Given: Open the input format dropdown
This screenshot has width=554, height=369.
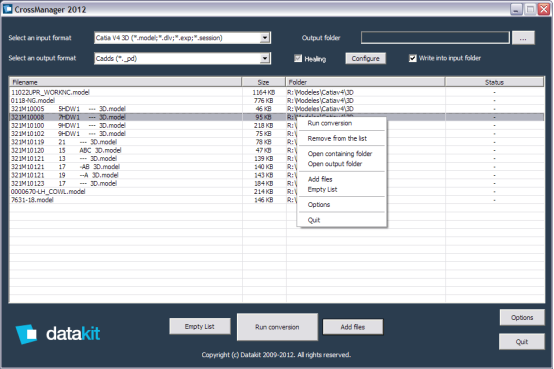Looking at the screenshot, I should click(265, 38).
